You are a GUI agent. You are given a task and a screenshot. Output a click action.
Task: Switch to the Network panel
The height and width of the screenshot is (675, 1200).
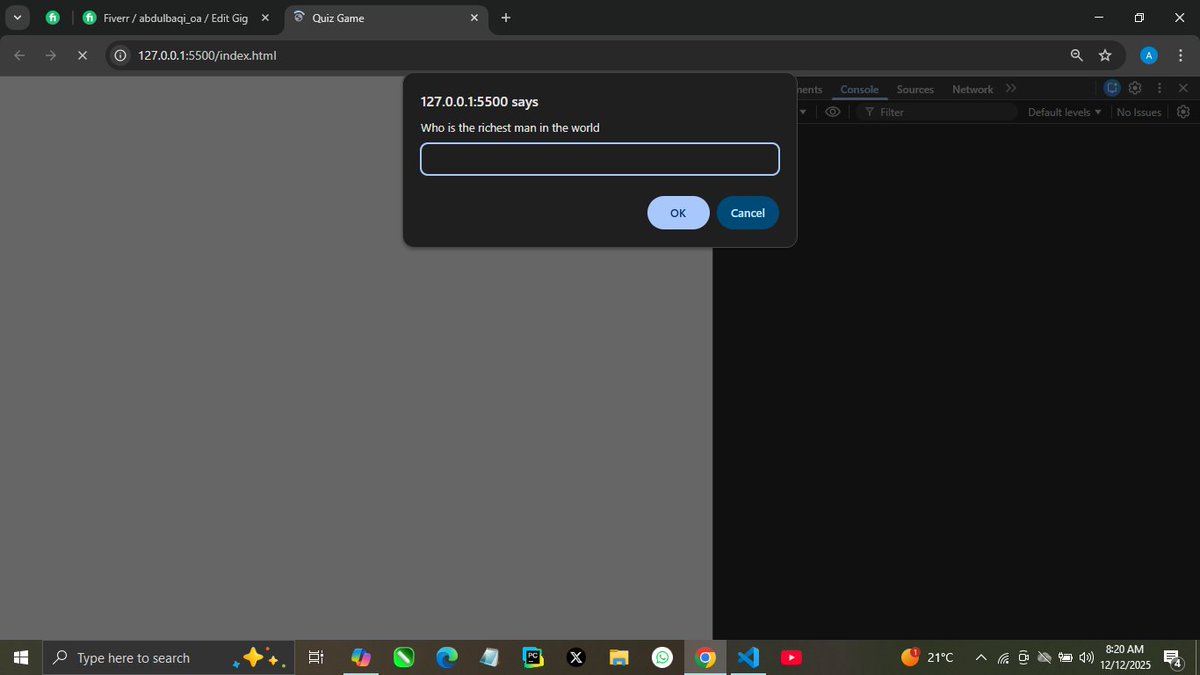972,89
